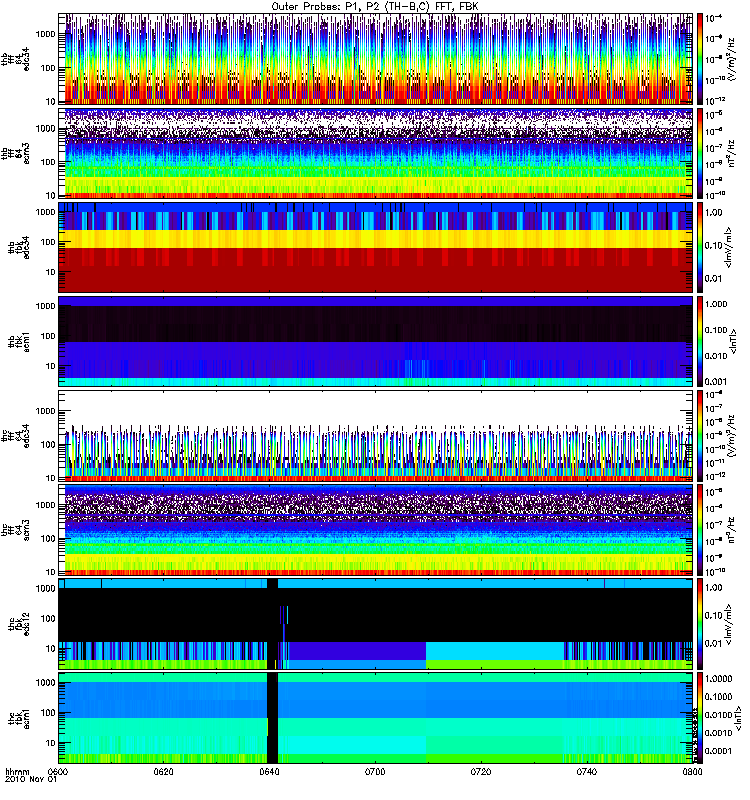Image resolution: width=750 pixels, height=800 pixels.
Task: Click the color bar beside the thb fbk scm1 panel
Action: (700, 341)
